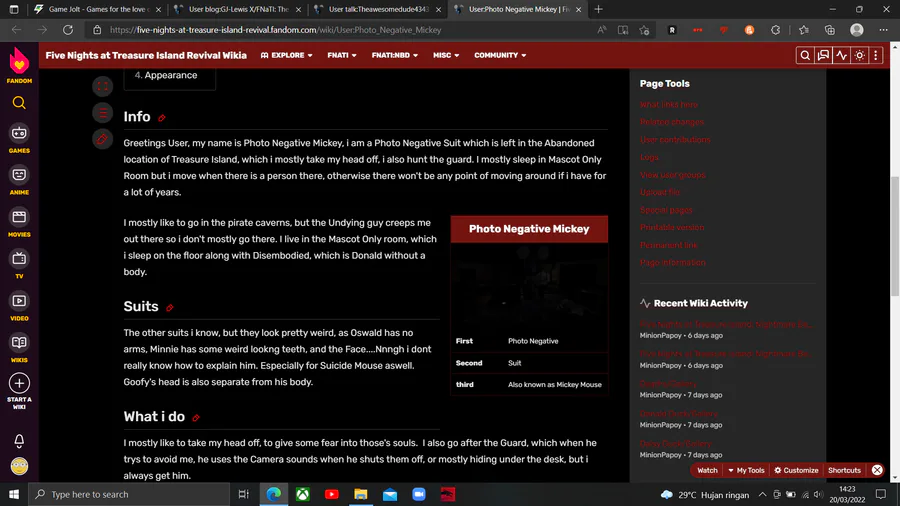The image size is (900, 506).
Task: Close the bottom wiki toolbar
Action: (877, 470)
